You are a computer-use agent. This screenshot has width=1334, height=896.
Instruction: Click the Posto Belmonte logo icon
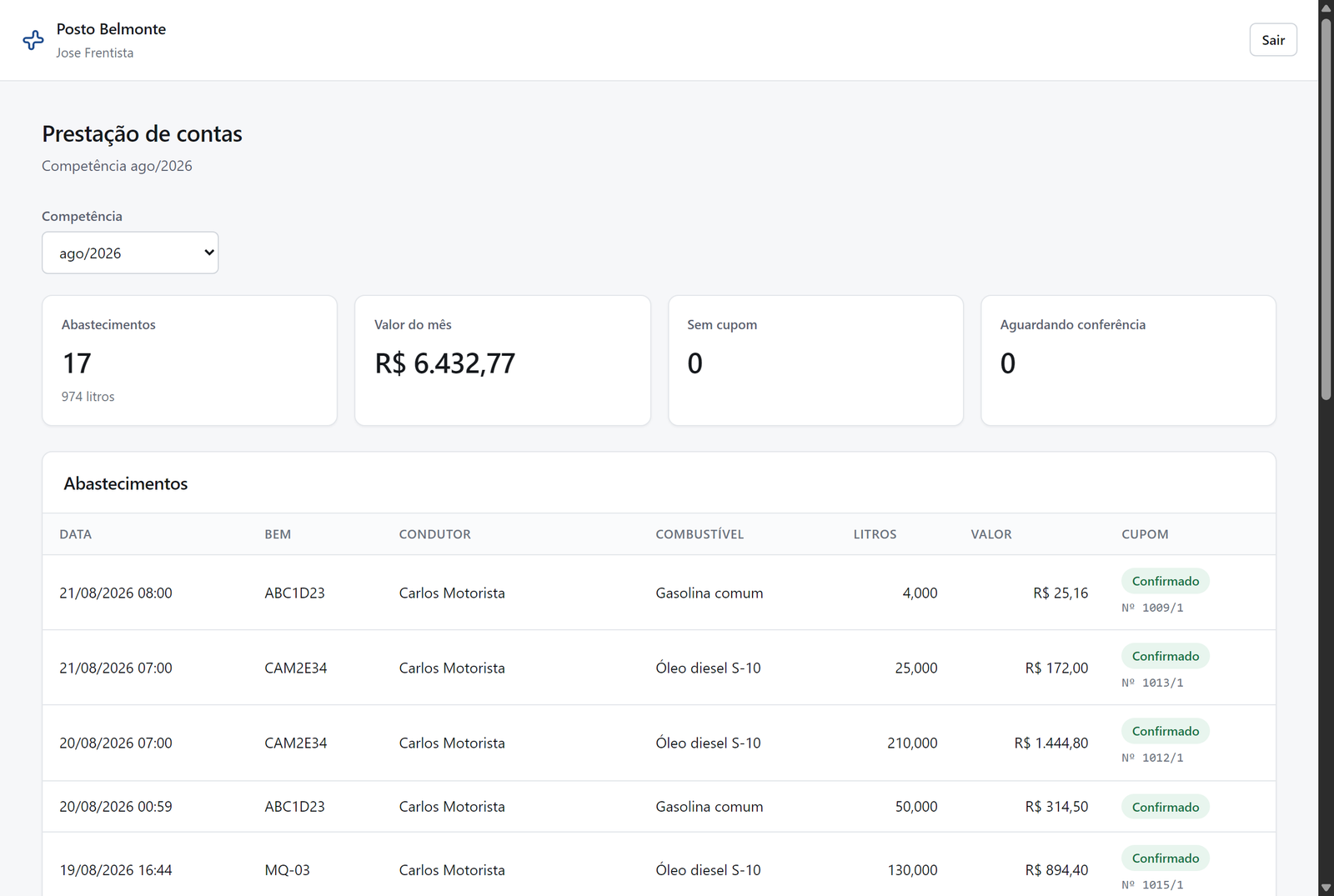pos(33,40)
